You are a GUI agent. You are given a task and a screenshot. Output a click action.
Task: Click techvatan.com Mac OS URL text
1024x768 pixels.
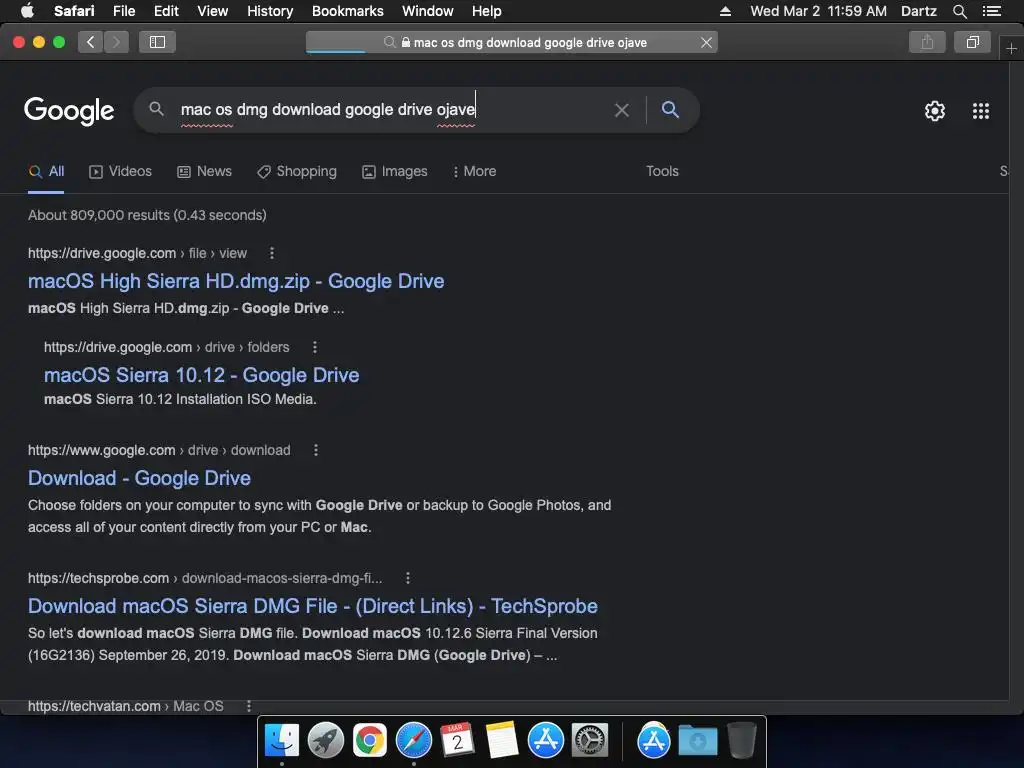coord(125,706)
